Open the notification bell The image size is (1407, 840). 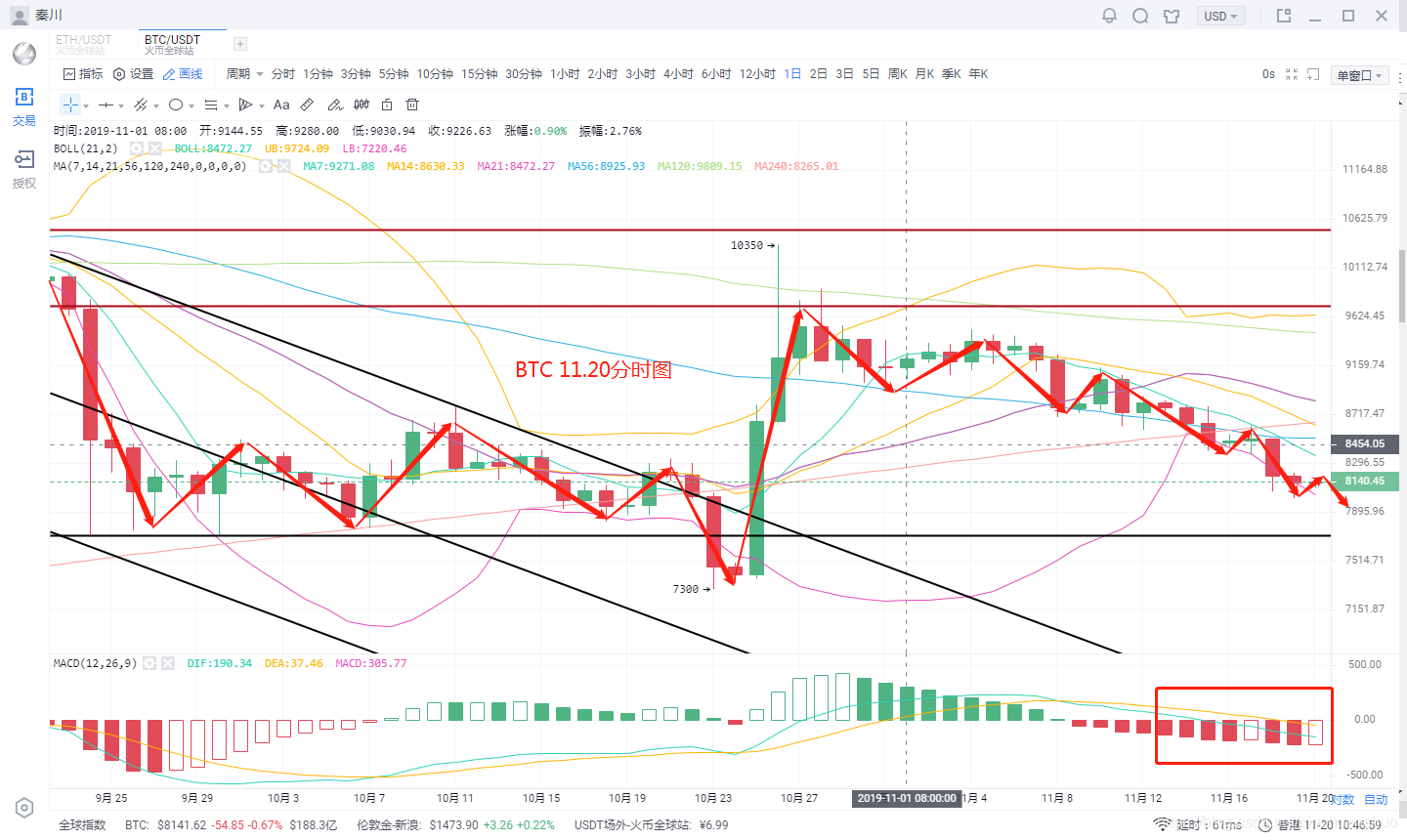[1109, 16]
